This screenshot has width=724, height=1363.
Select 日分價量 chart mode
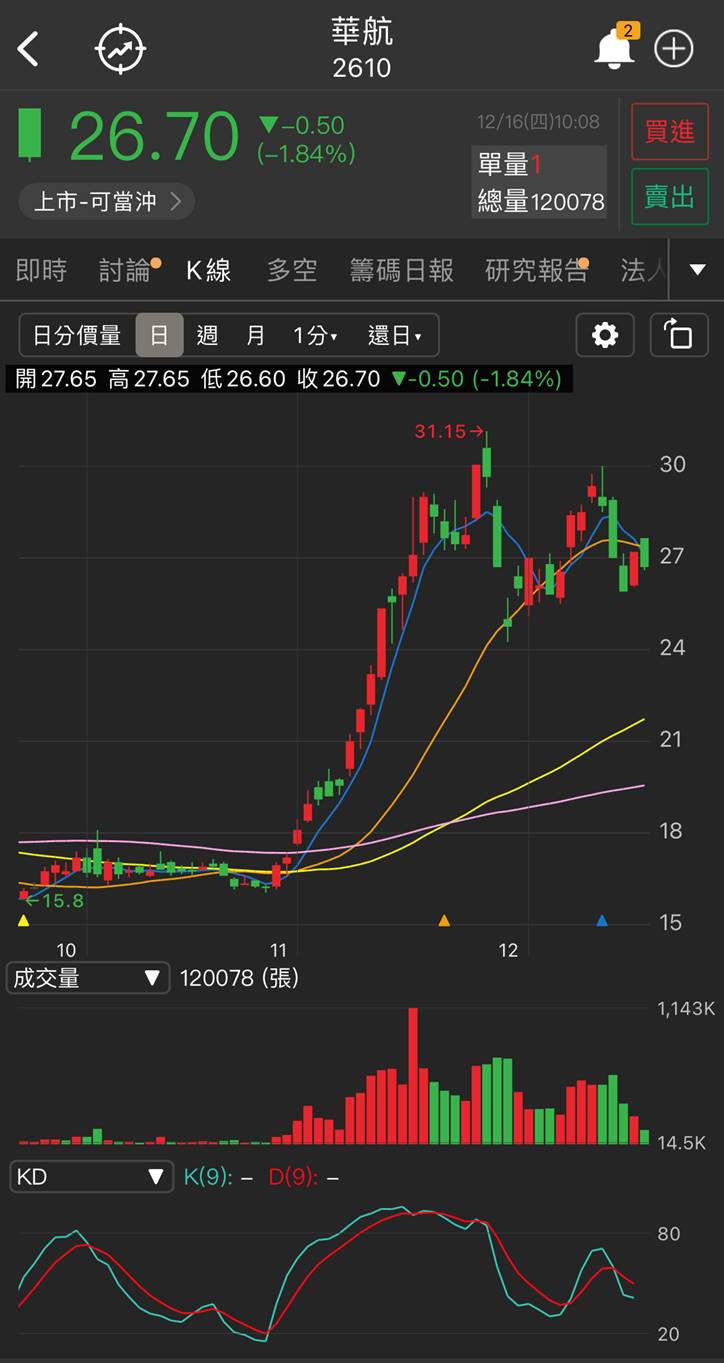[77, 335]
